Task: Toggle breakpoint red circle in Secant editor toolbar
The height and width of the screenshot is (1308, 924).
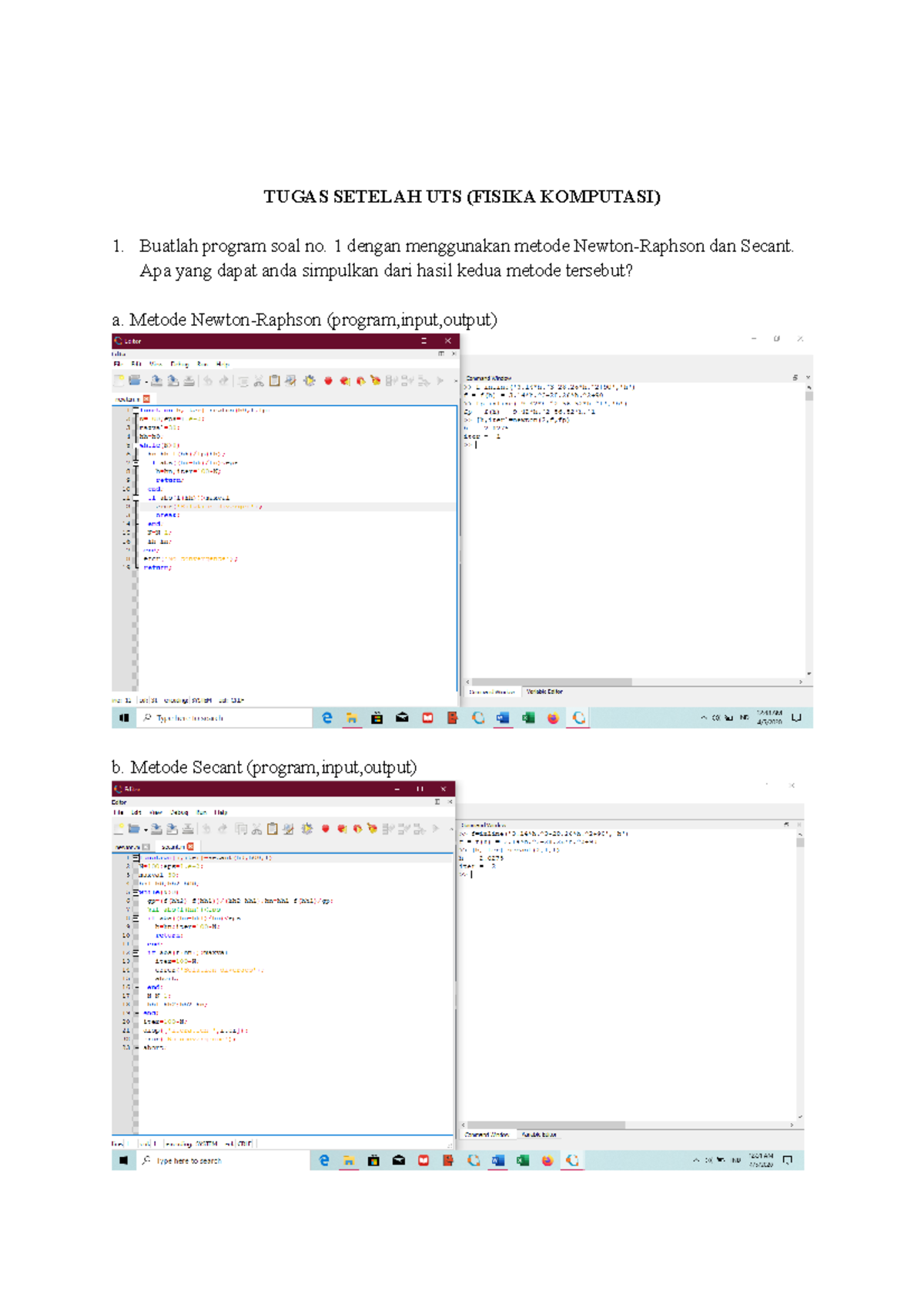Action: (325, 829)
